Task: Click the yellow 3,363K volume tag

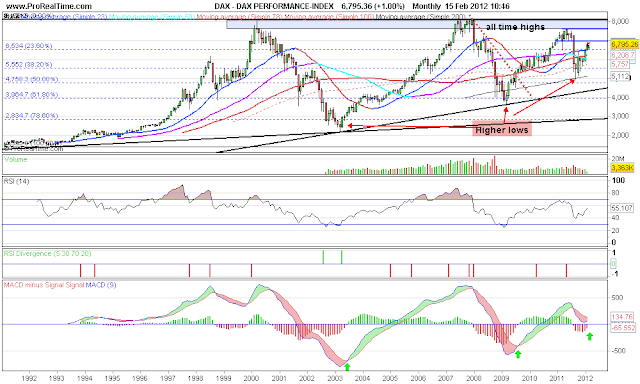Action: (622, 168)
